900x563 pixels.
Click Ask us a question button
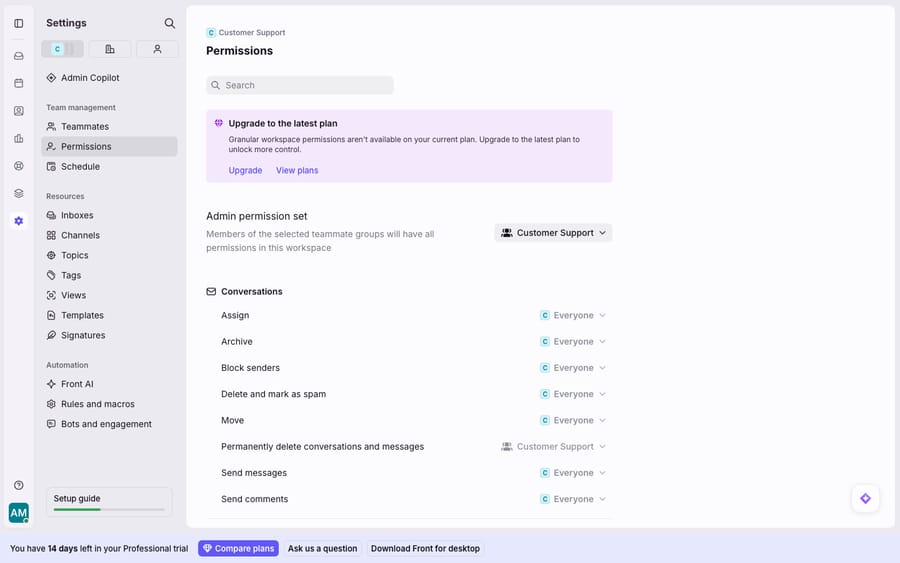click(x=323, y=549)
